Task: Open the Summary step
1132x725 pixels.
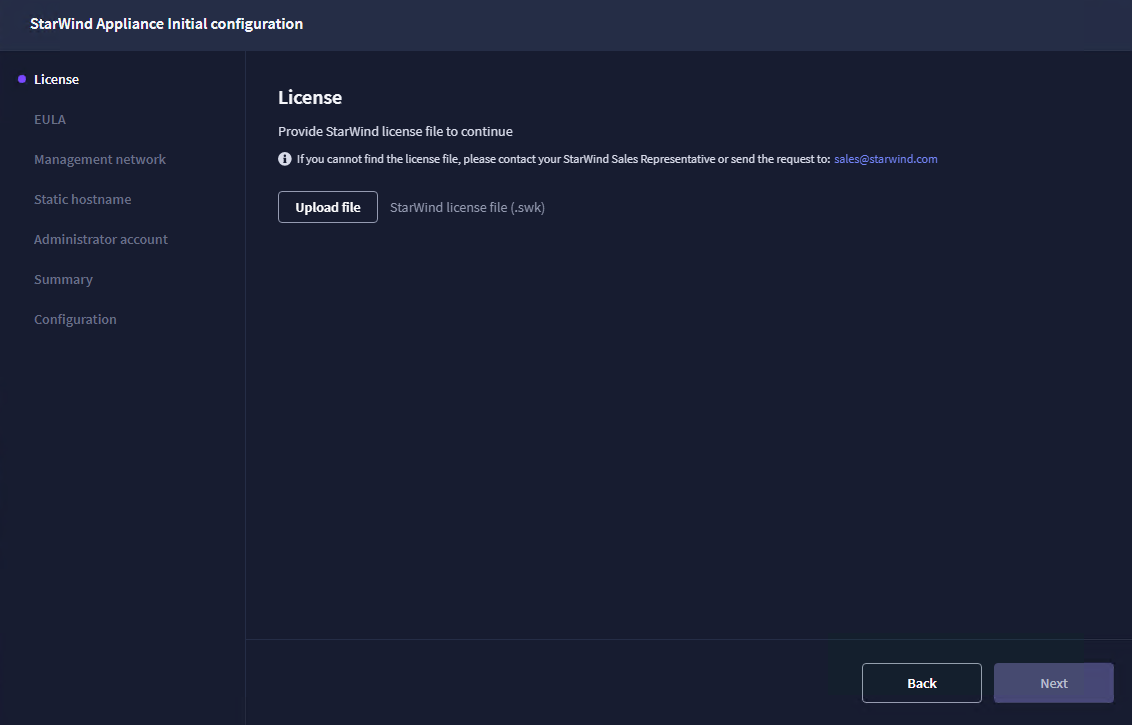Action: [x=64, y=279]
